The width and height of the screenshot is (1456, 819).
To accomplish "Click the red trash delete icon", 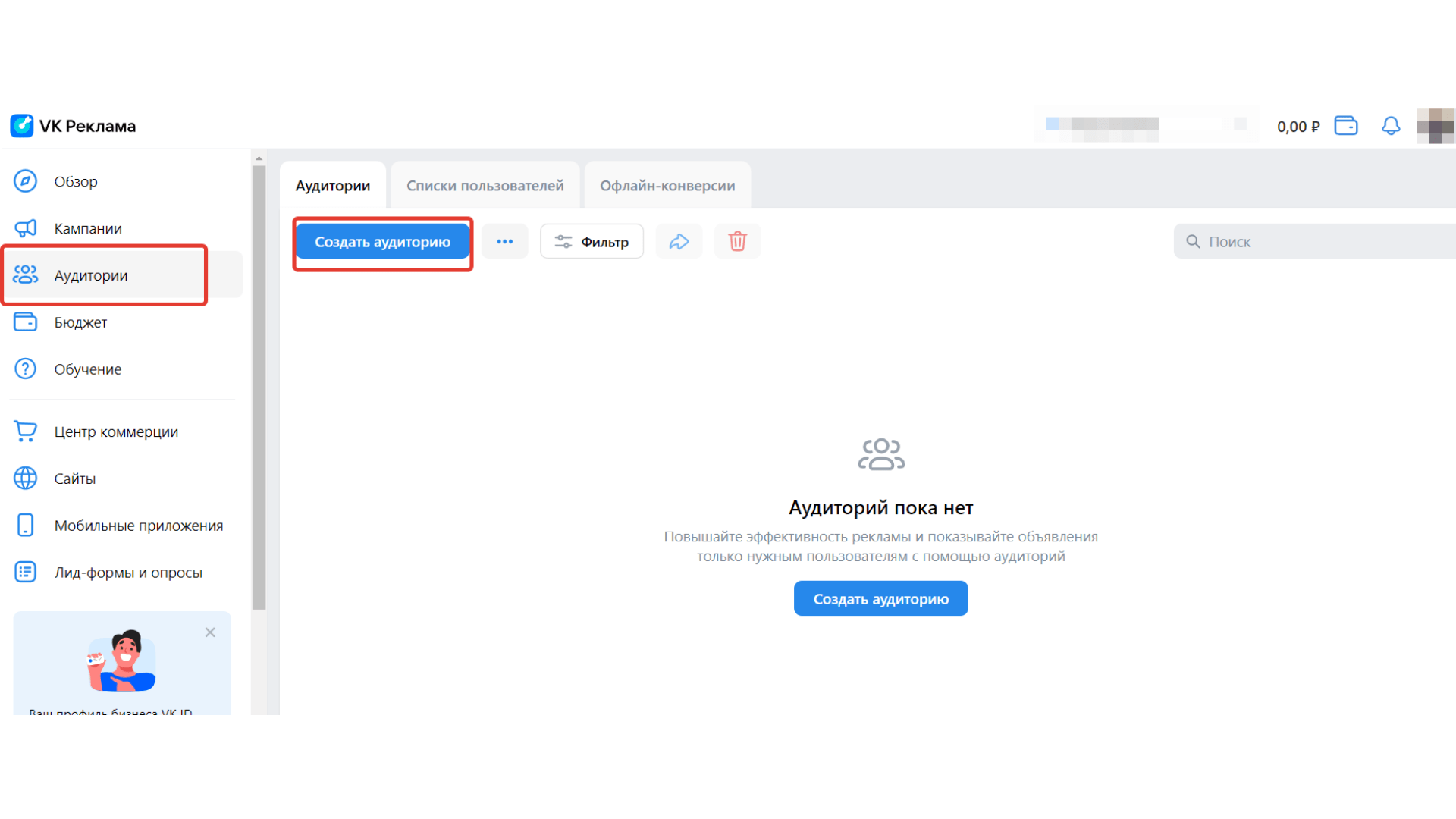I will tap(737, 242).
